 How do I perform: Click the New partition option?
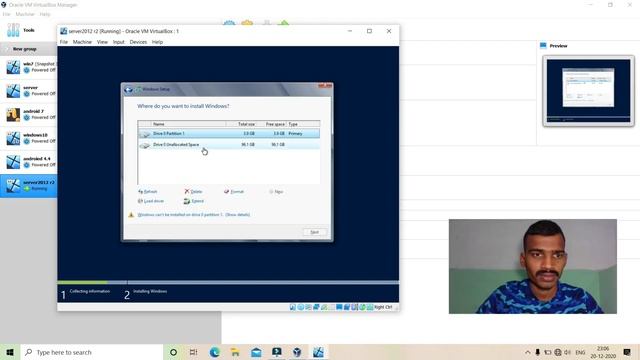coord(276,191)
